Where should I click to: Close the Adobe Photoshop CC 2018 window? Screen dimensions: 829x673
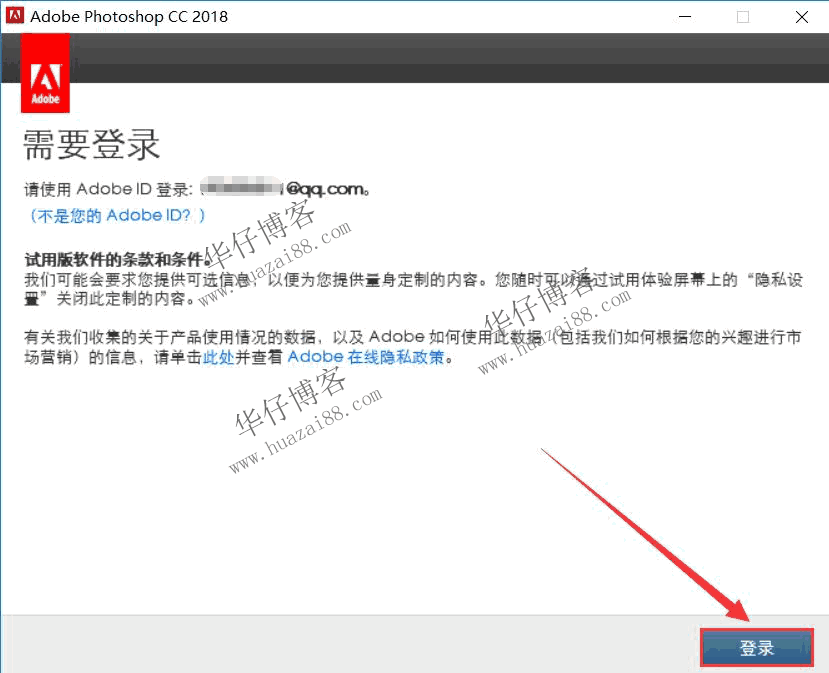(802, 17)
